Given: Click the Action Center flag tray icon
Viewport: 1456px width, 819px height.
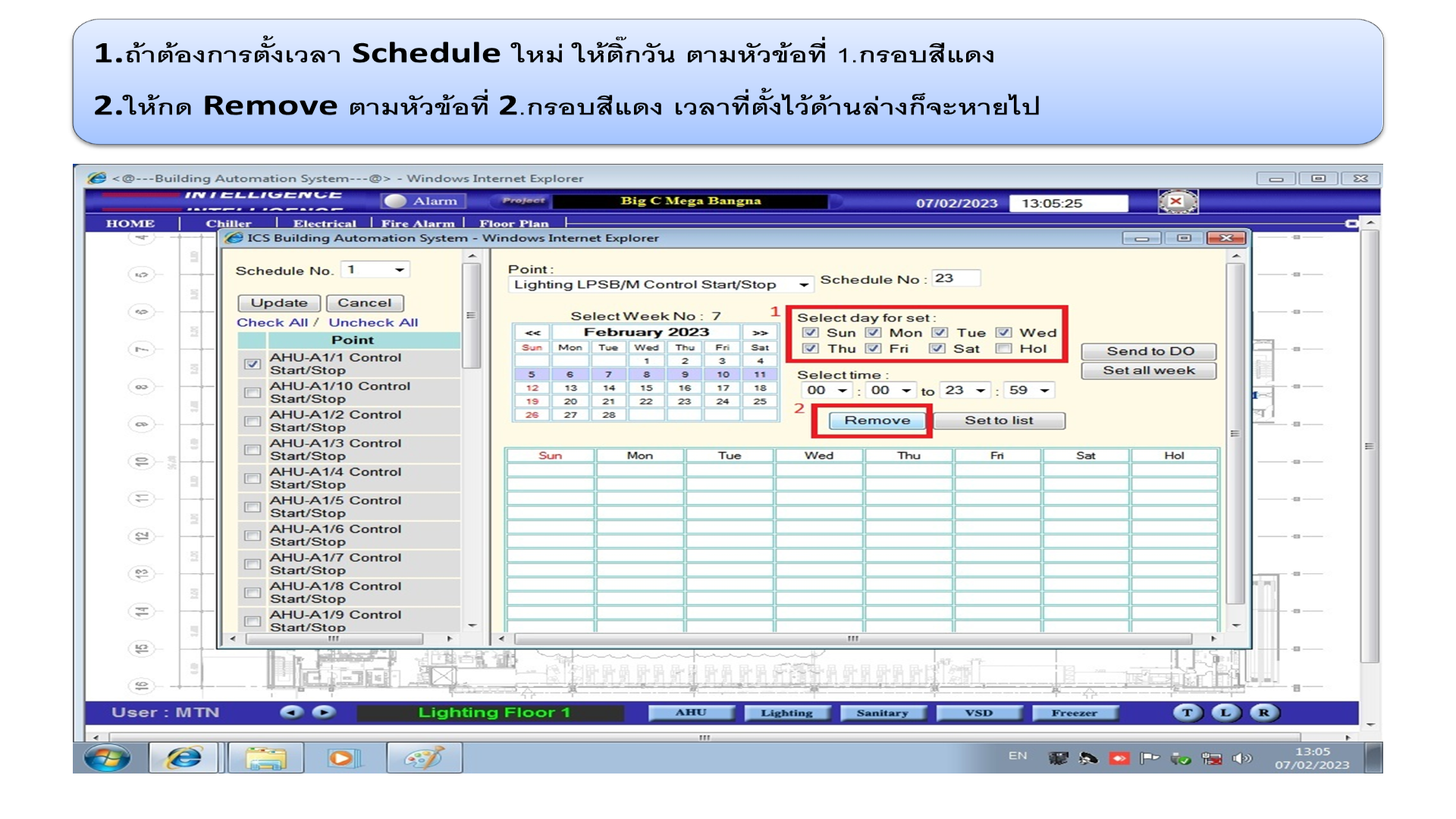Looking at the screenshot, I should pyautogui.click(x=1150, y=758).
